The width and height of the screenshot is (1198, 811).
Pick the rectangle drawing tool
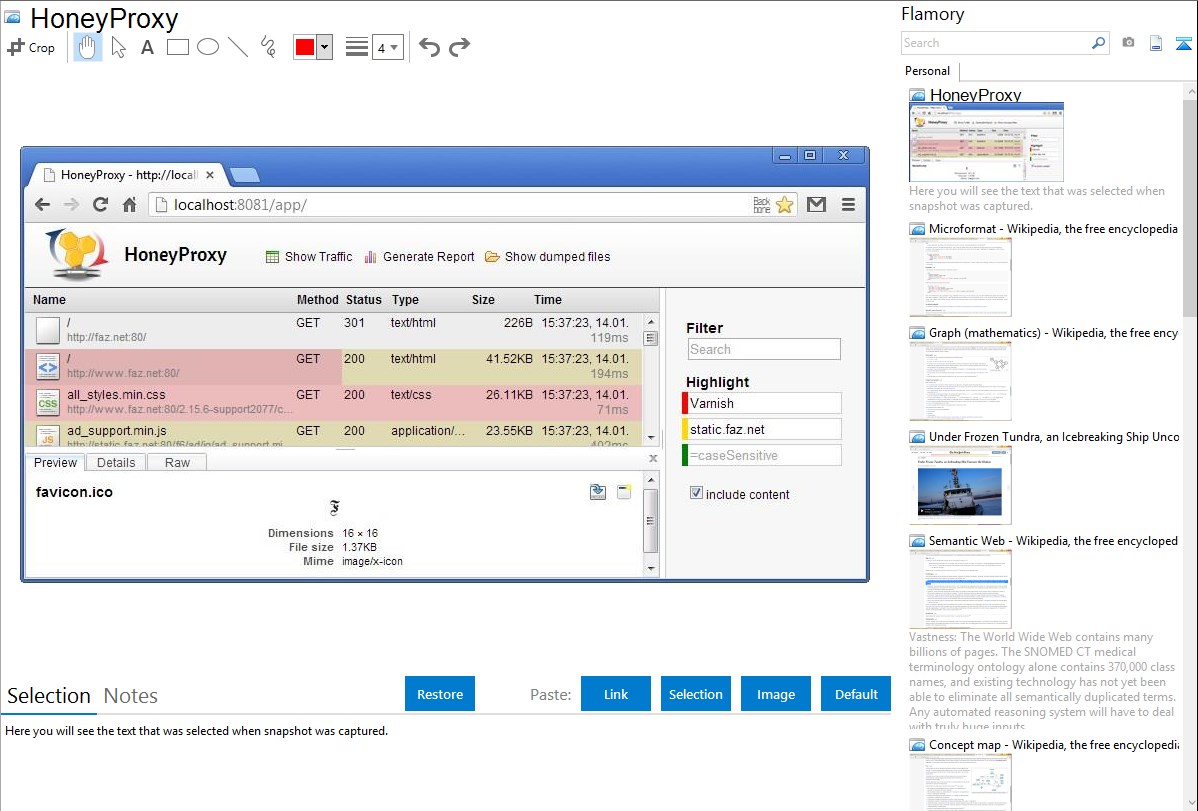[178, 47]
